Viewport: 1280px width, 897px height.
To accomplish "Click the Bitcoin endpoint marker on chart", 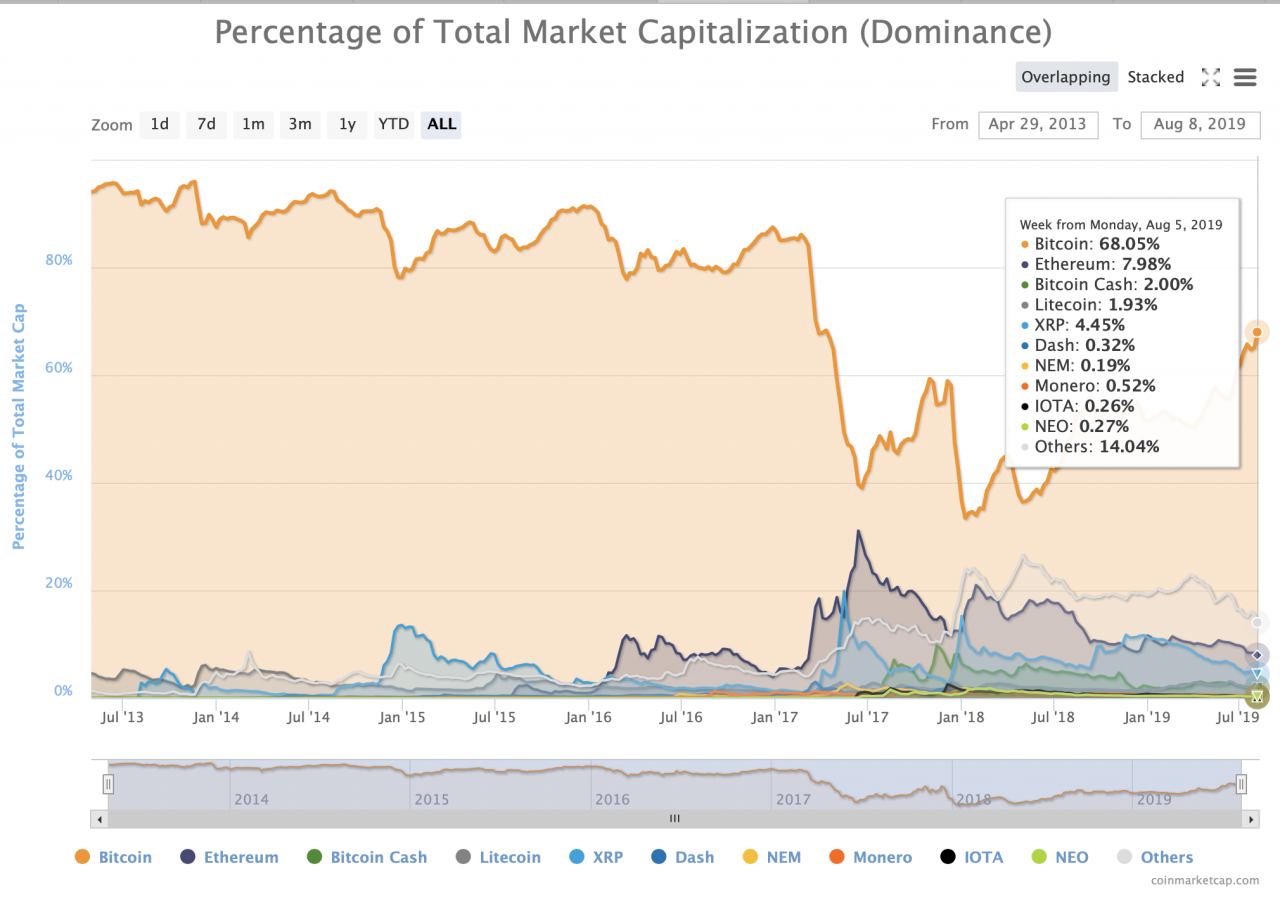I will tap(1257, 332).
